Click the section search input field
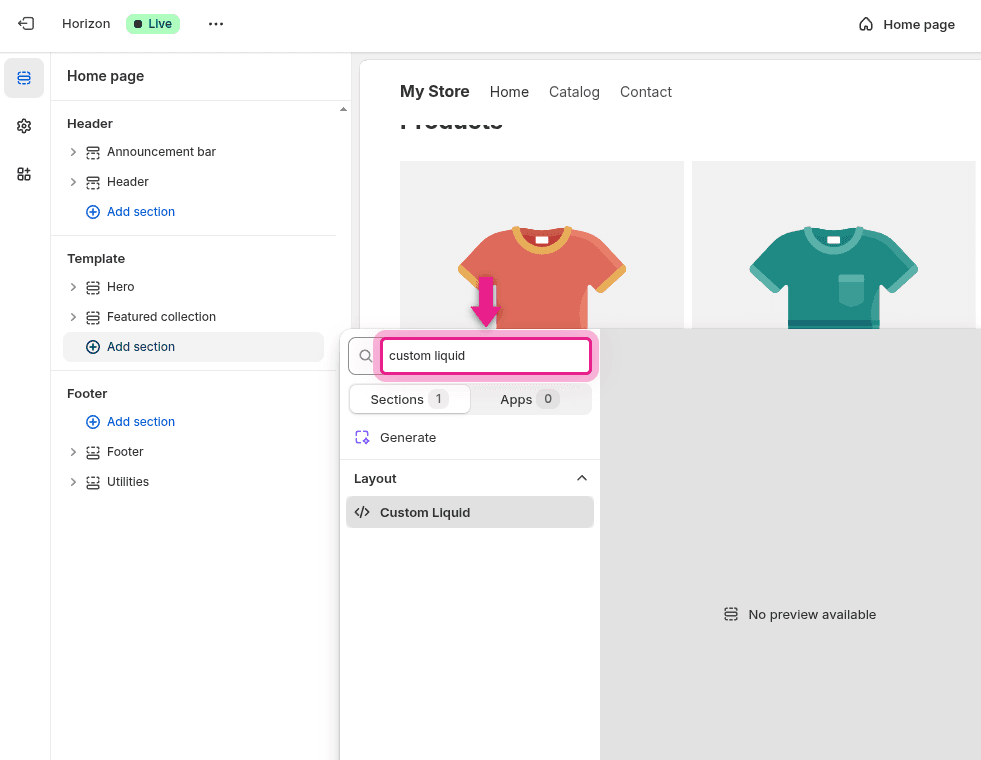981x760 pixels. click(x=486, y=356)
